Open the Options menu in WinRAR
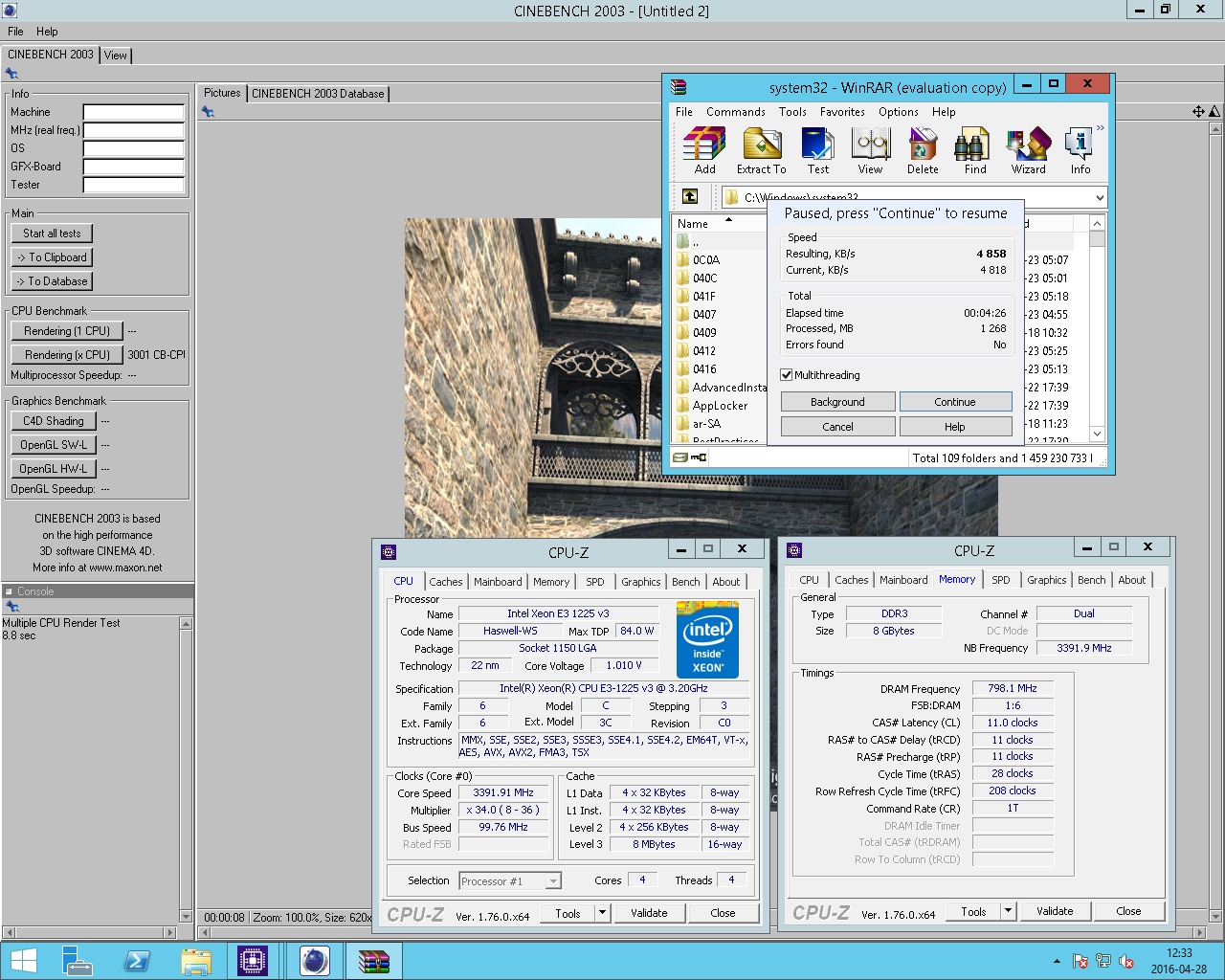Screen dimensions: 1225x980 pyautogui.click(x=898, y=112)
